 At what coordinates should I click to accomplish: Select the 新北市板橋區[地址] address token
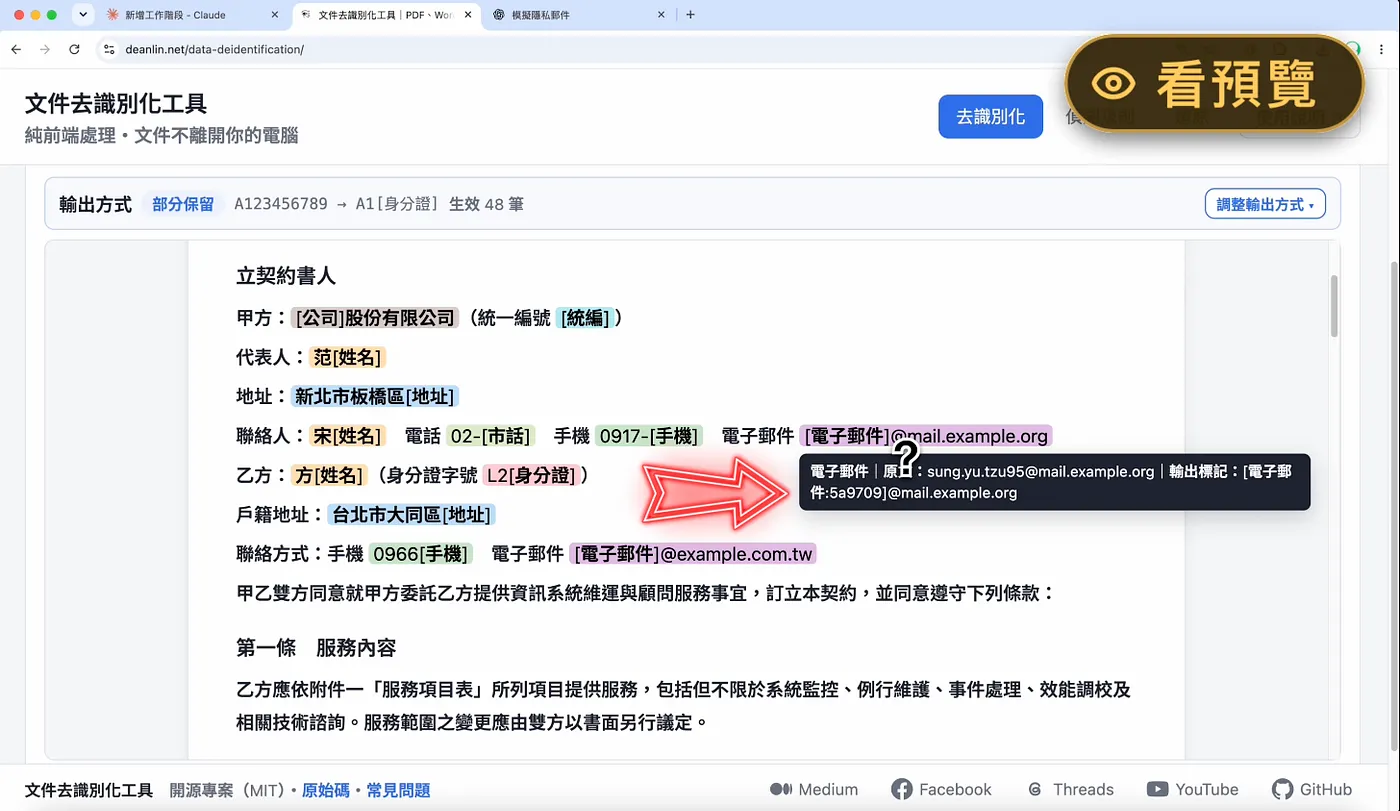375,396
